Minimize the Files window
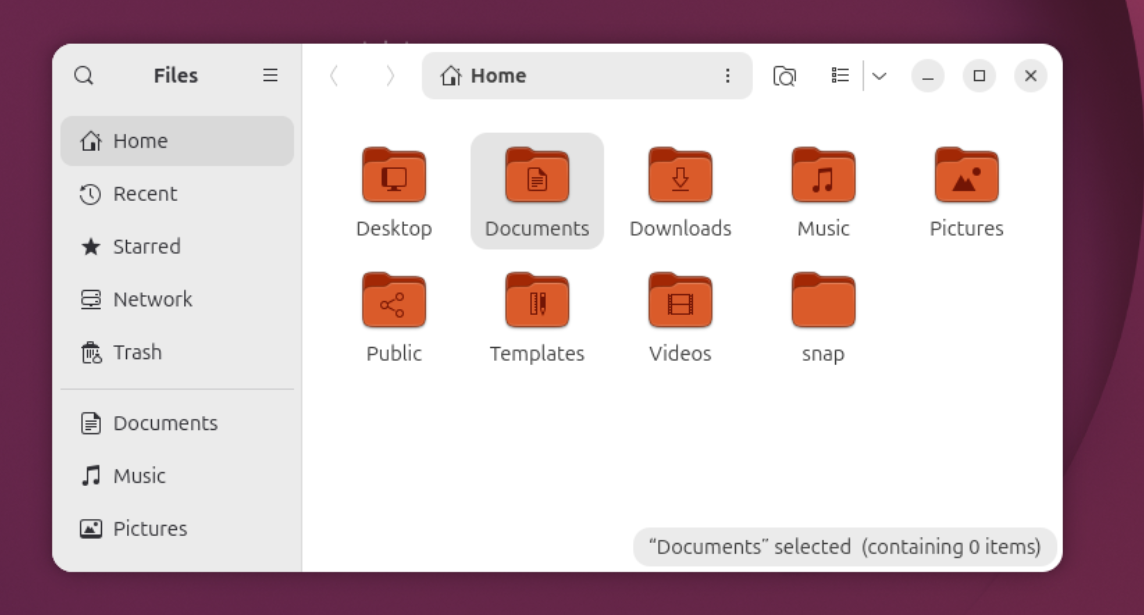The width and height of the screenshot is (1144, 615). coord(928,76)
